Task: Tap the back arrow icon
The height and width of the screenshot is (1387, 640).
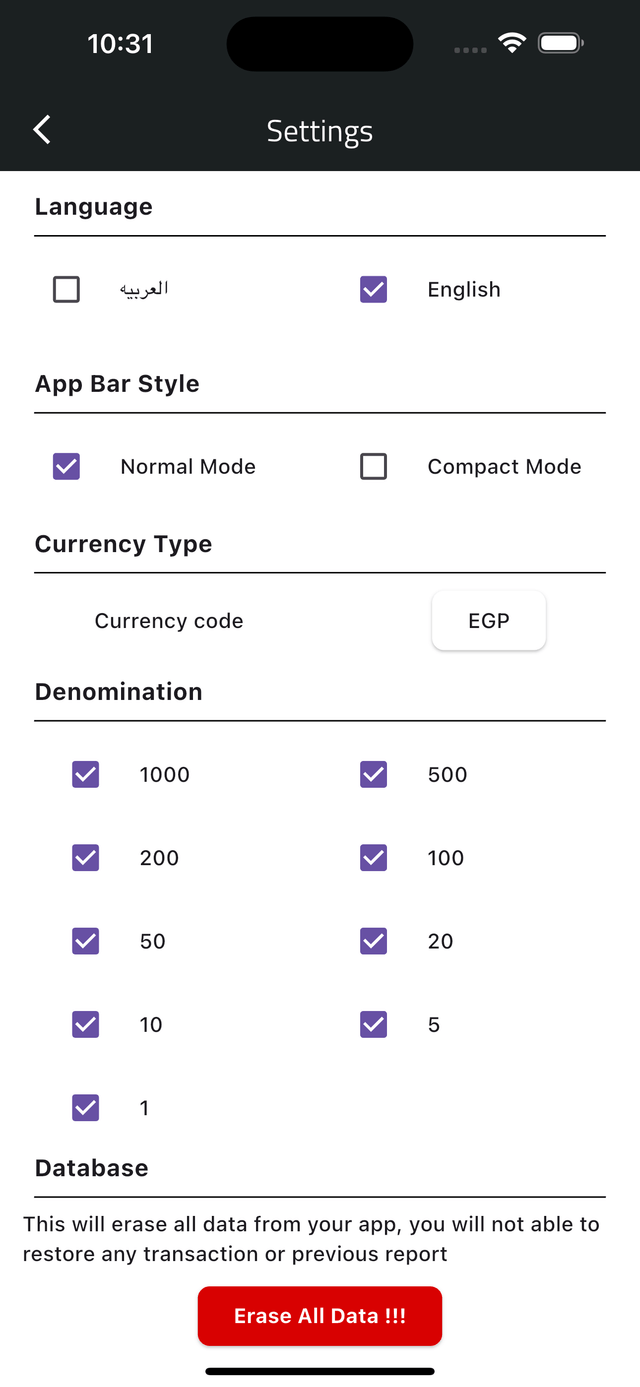Action: 42,130
